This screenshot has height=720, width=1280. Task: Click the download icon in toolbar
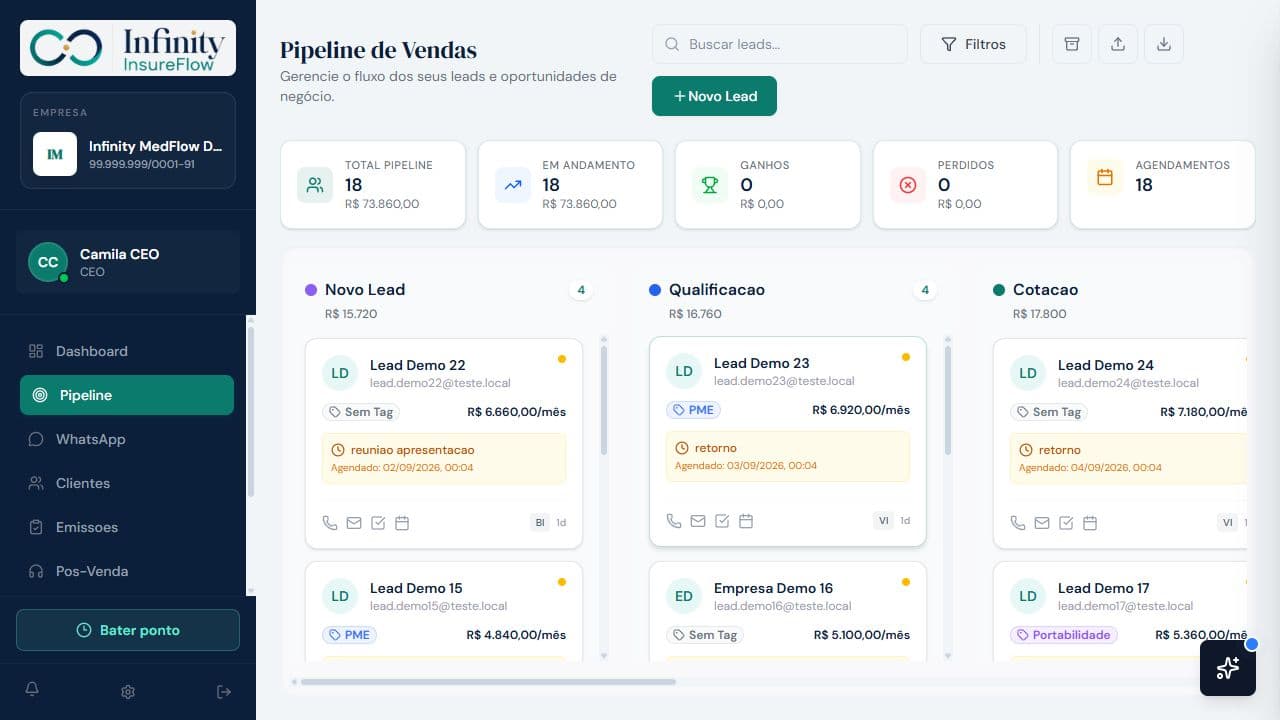[x=1164, y=44]
